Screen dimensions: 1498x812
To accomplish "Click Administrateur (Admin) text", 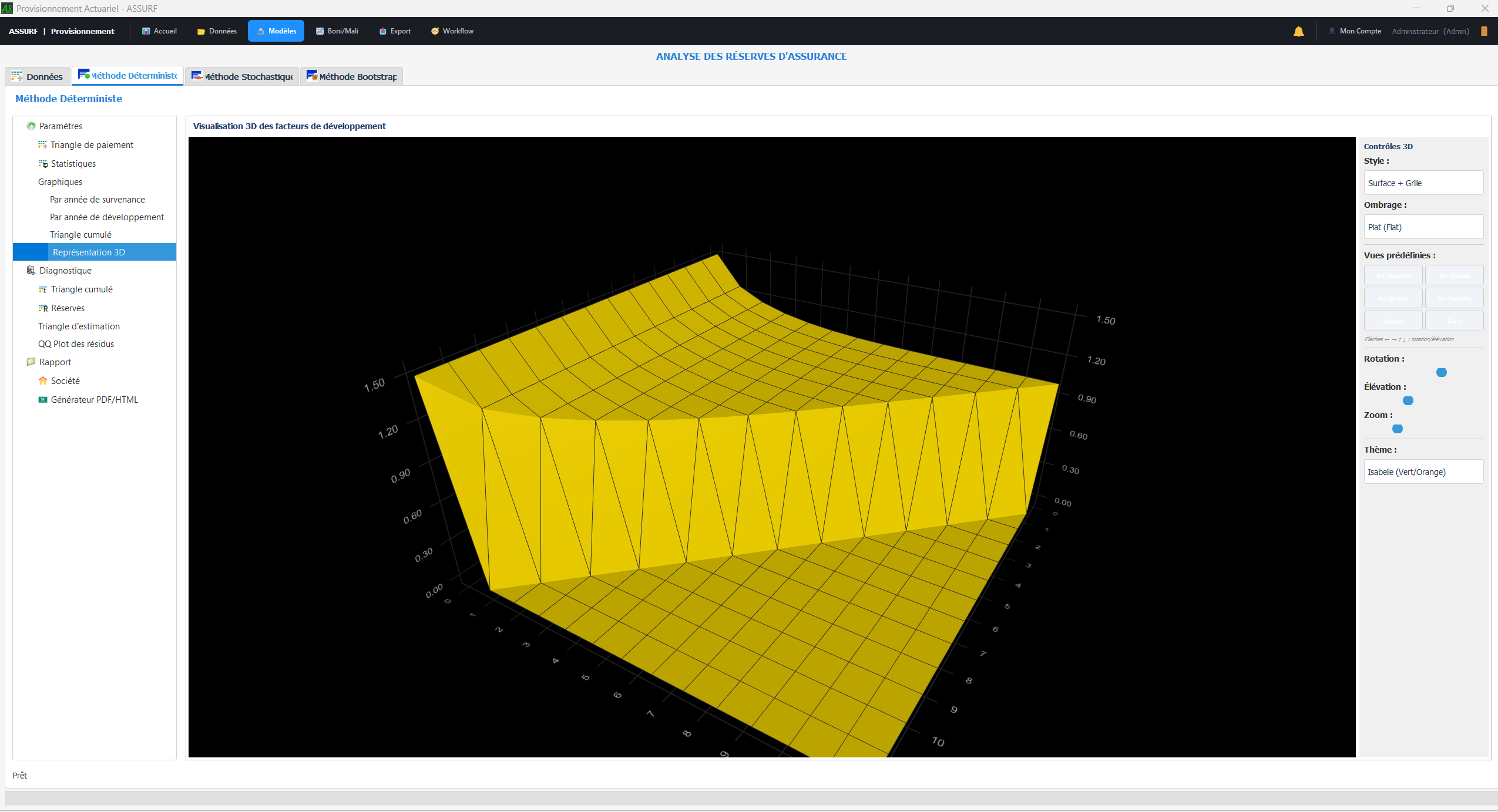I will click(1430, 31).
